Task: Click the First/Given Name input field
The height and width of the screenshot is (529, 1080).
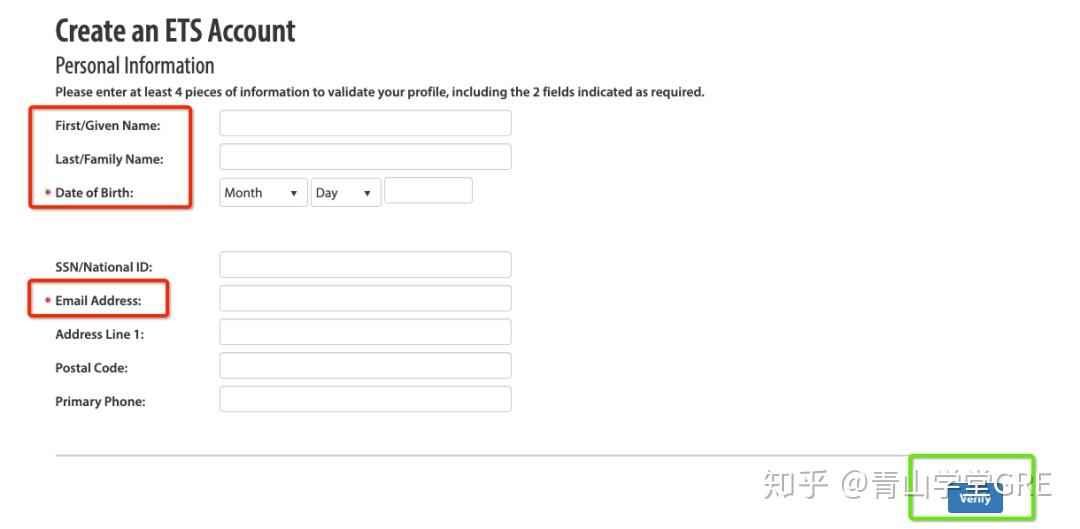Action: [365, 123]
